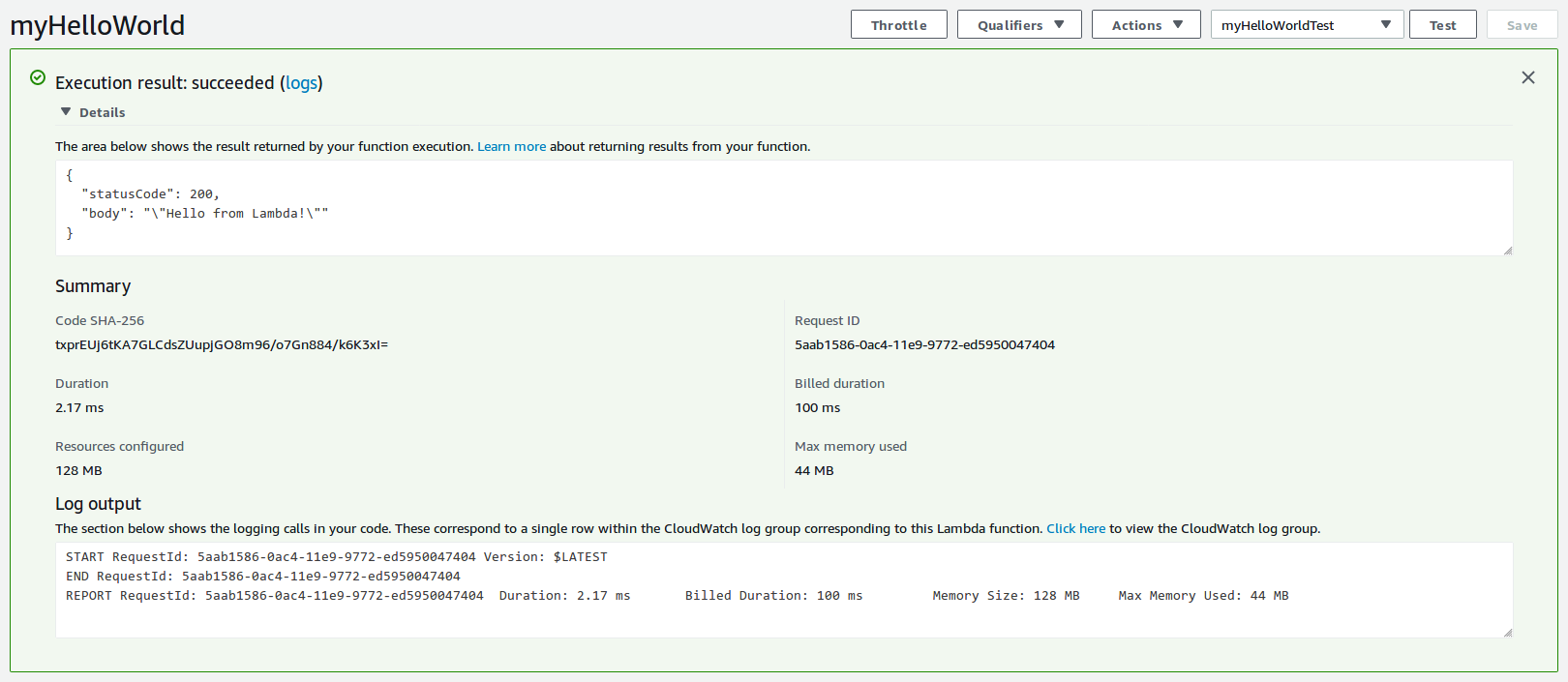This screenshot has height=682, width=1568.
Task: Click the Billed duration 100 ms value
Action: [x=817, y=408]
